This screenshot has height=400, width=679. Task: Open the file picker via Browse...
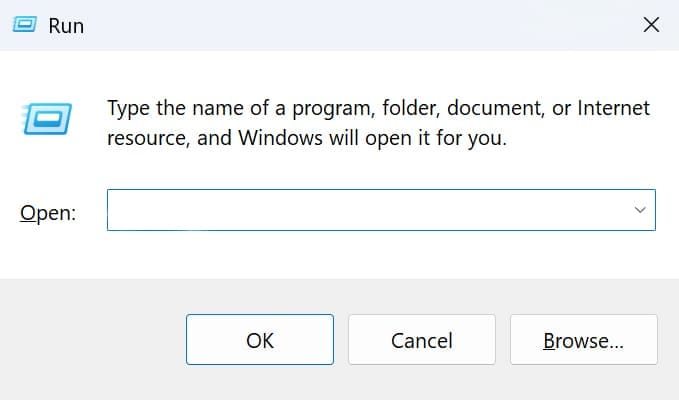[583, 340]
